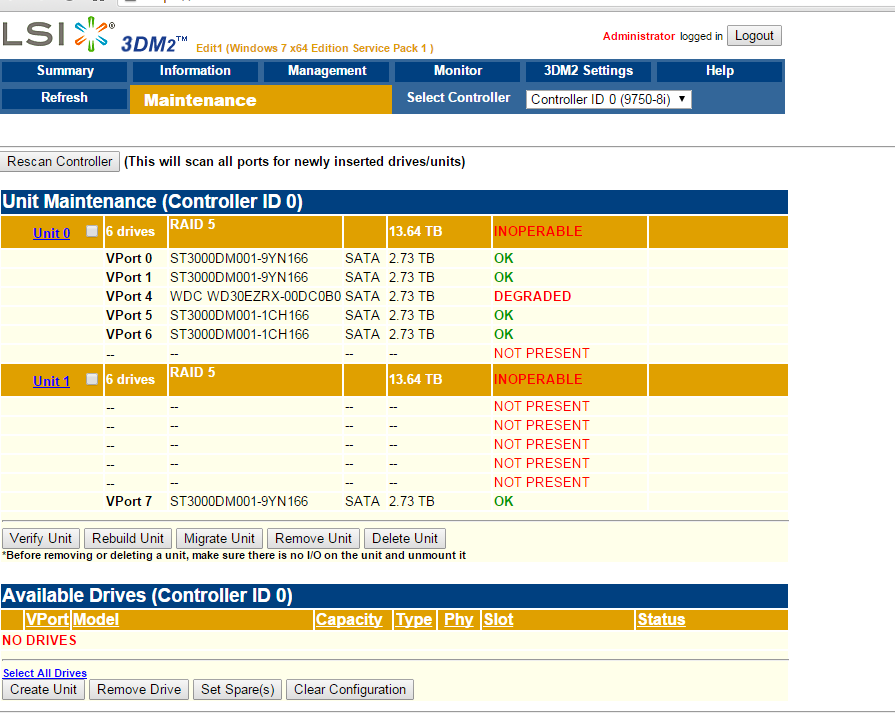Click the Refresh button
The image size is (895, 723).
[65, 98]
